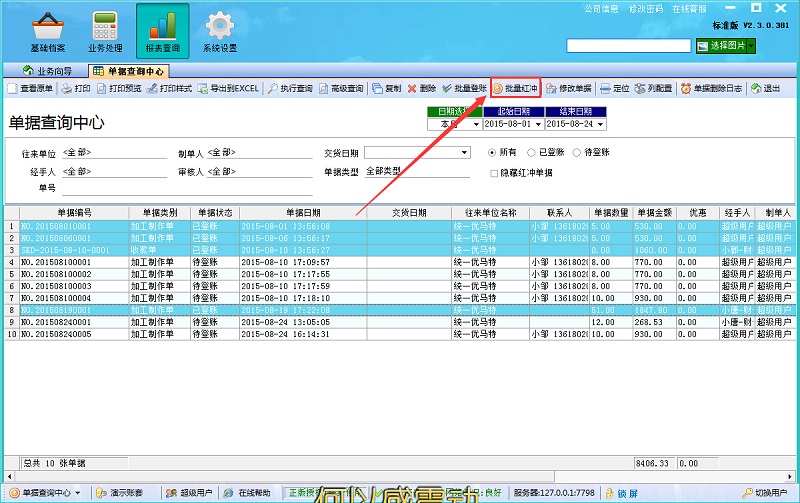Screen dimensions: 800x503
Task: Enable the 隐藏红冲单据 checkbox
Action: click(494, 173)
